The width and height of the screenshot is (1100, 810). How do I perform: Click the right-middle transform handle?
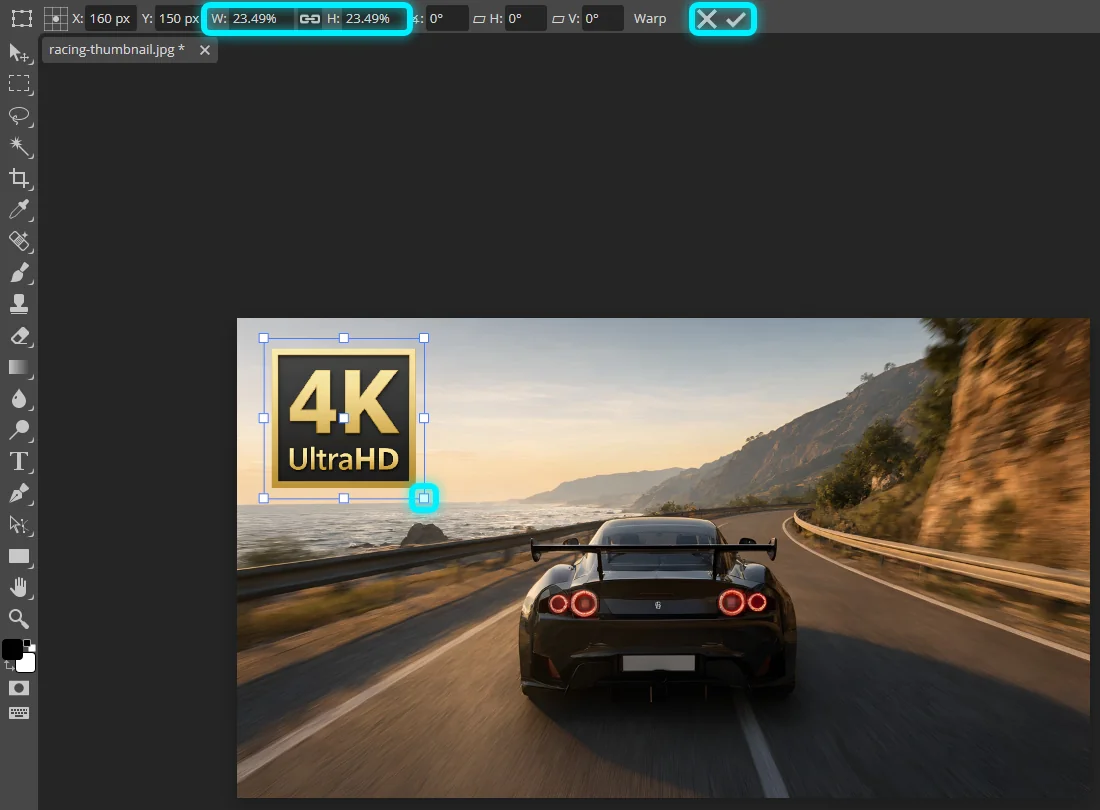tap(424, 418)
